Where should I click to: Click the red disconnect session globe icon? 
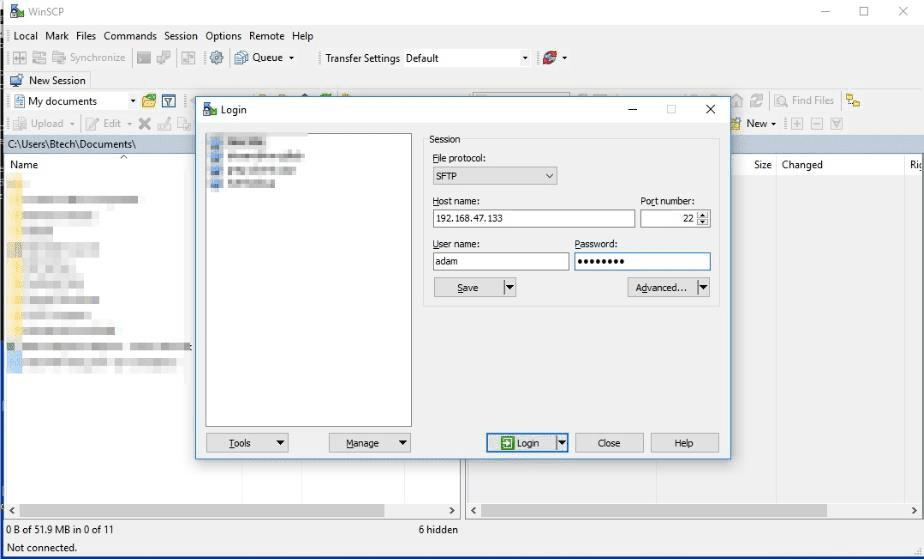point(549,58)
